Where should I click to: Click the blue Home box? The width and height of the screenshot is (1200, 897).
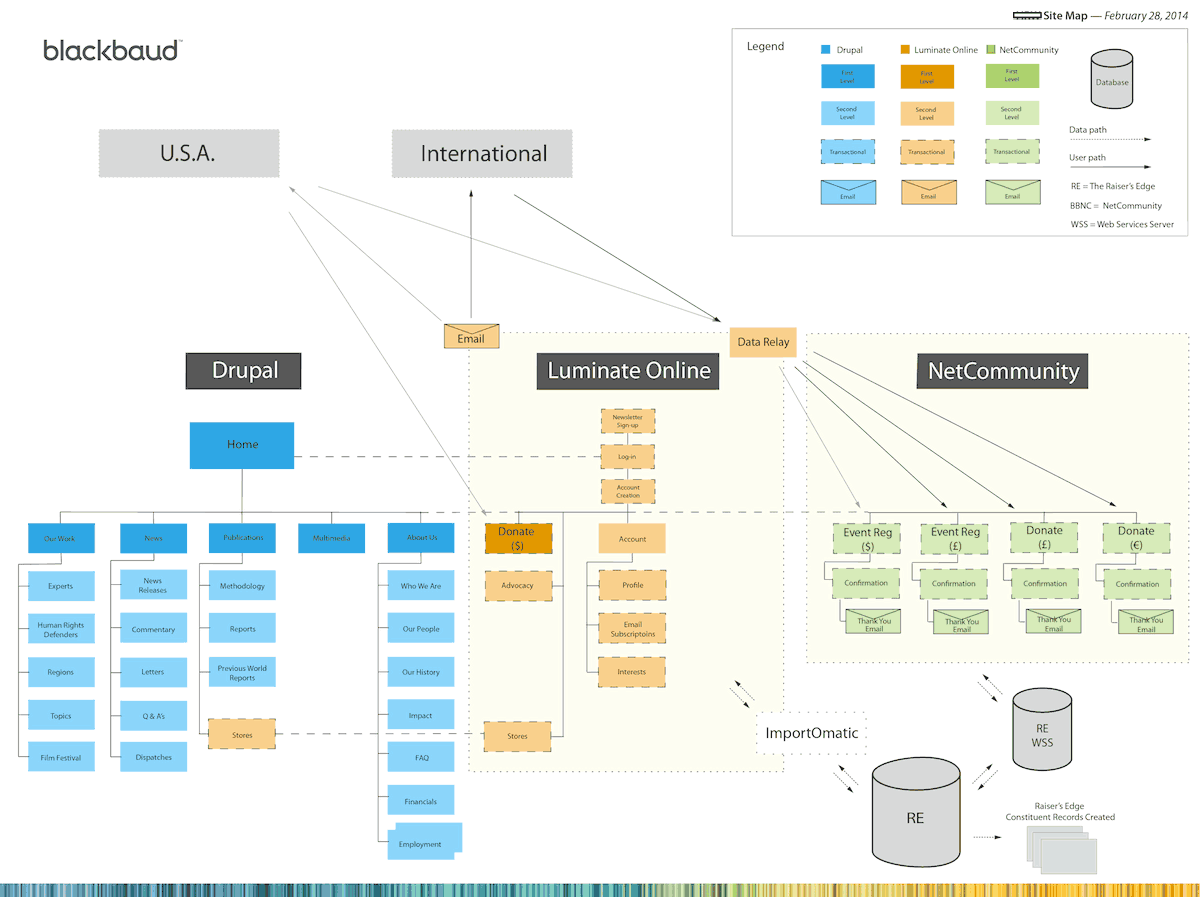point(242,445)
